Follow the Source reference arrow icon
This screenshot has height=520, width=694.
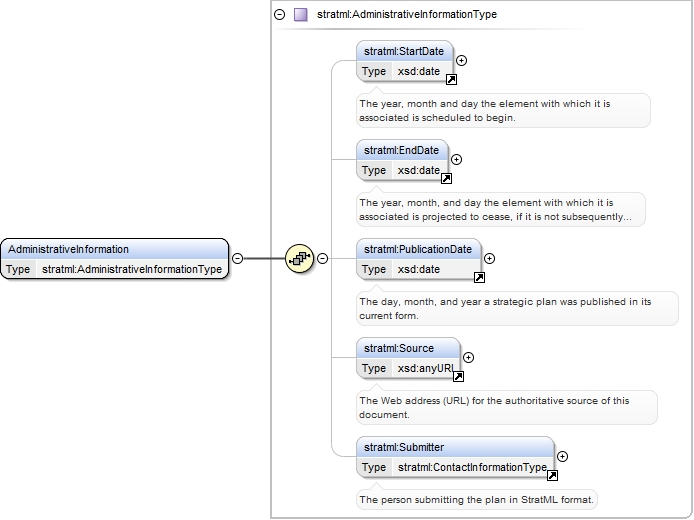tap(459, 377)
